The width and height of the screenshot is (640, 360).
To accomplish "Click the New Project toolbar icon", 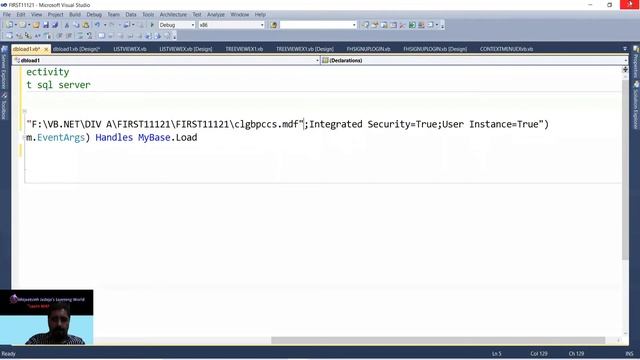I will [9, 25].
